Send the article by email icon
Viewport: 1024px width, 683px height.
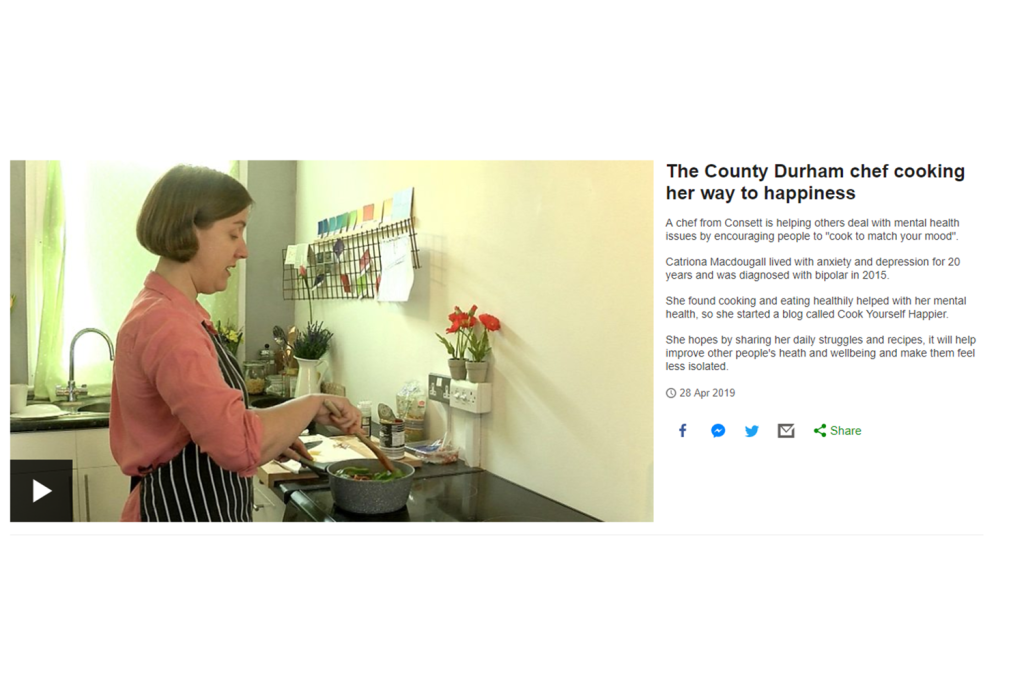pos(786,431)
